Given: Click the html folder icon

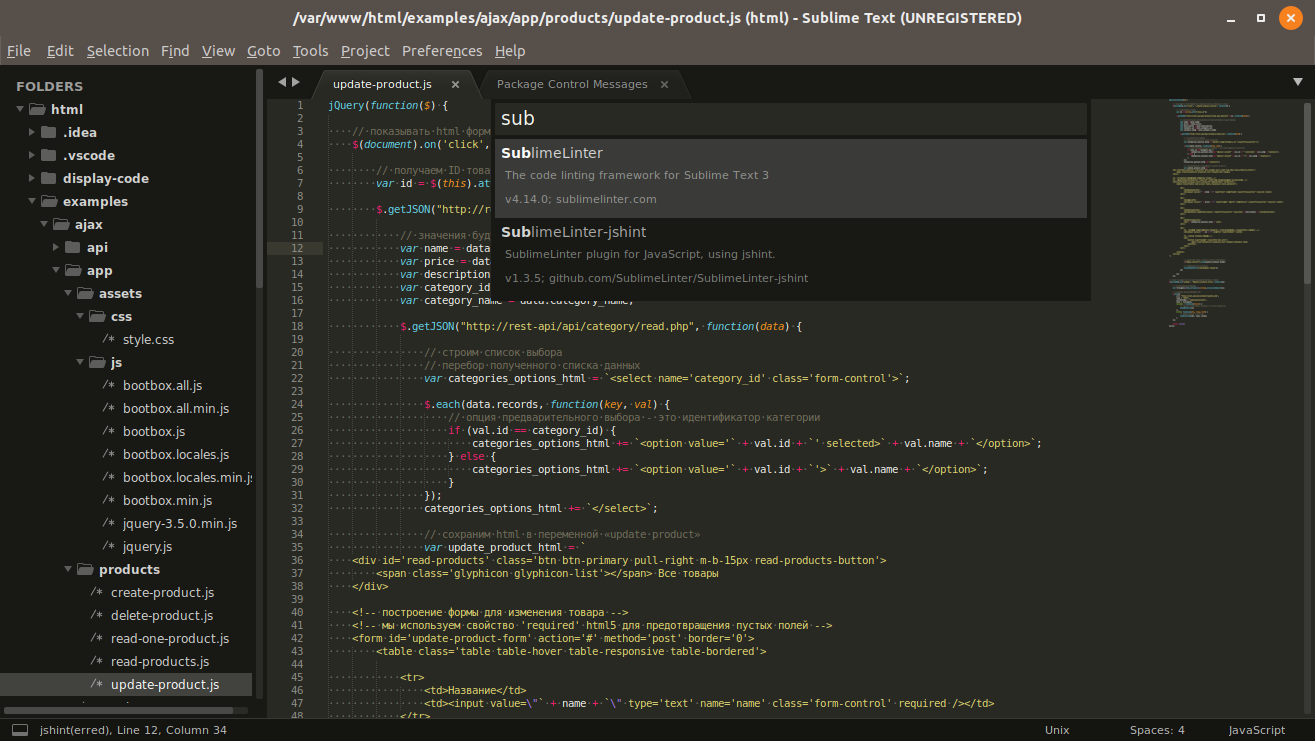Looking at the screenshot, I should pos(37,109).
